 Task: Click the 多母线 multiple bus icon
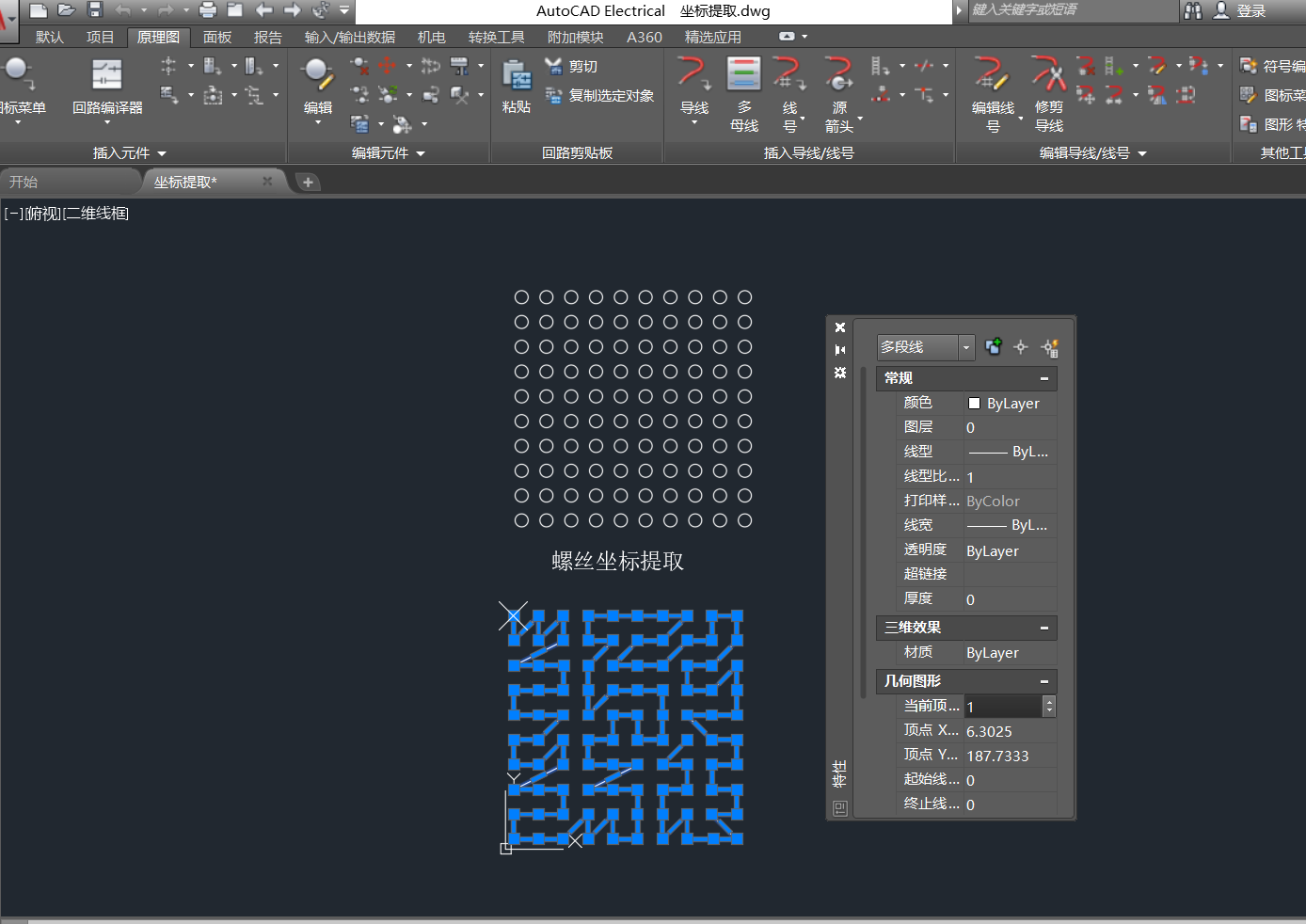coord(743,75)
